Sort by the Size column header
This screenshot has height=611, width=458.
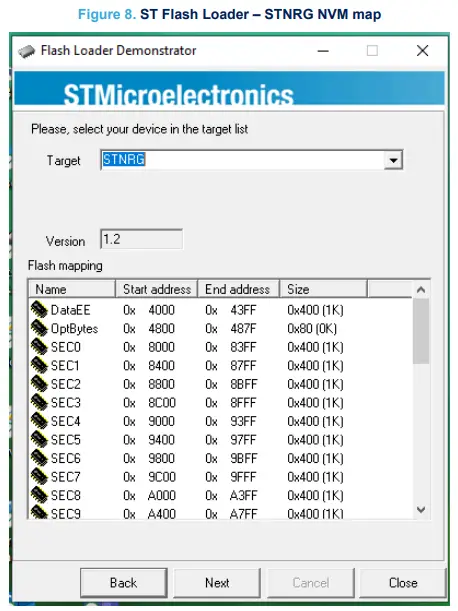[x=323, y=289]
